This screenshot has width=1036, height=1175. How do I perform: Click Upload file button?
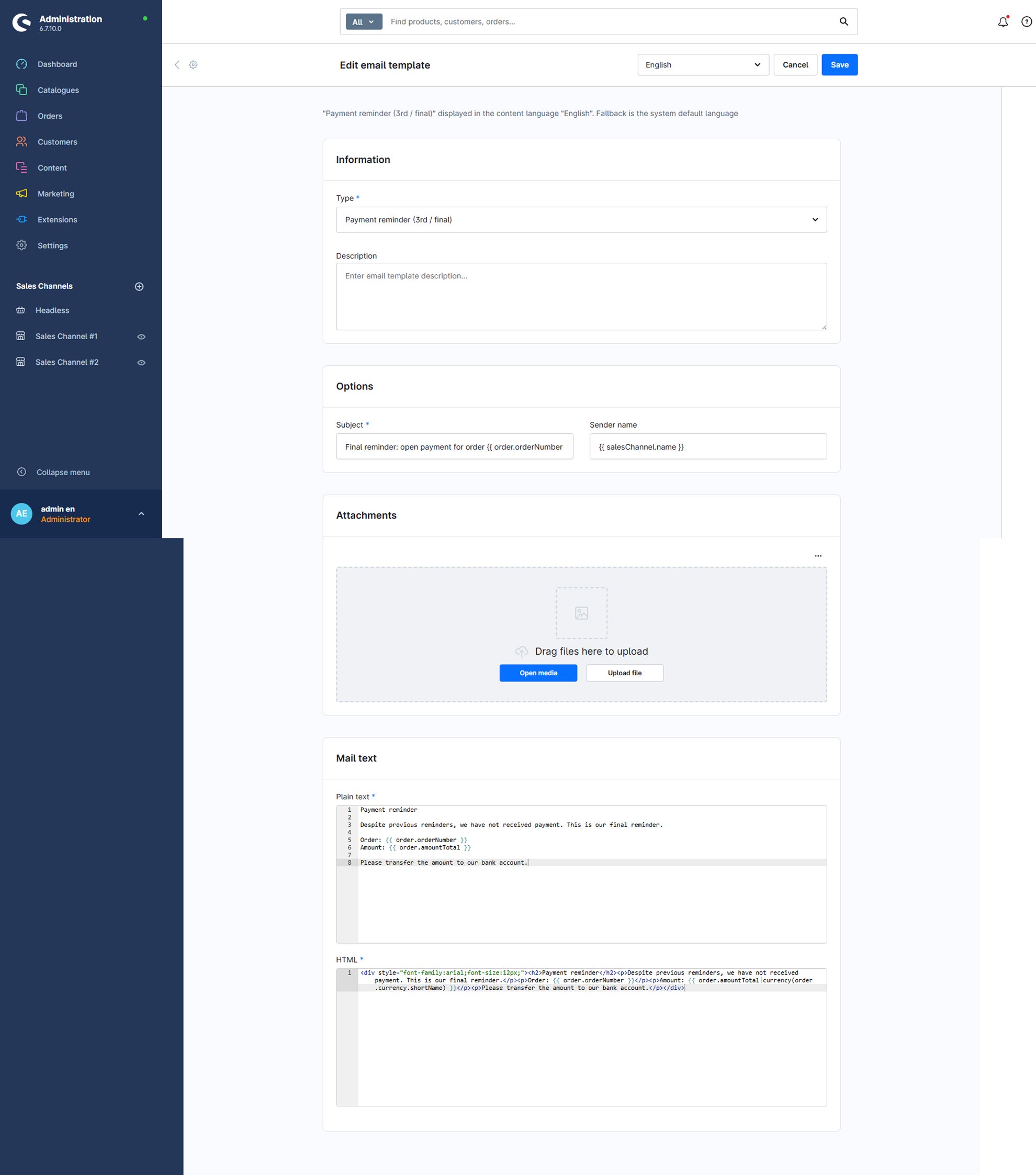(624, 673)
